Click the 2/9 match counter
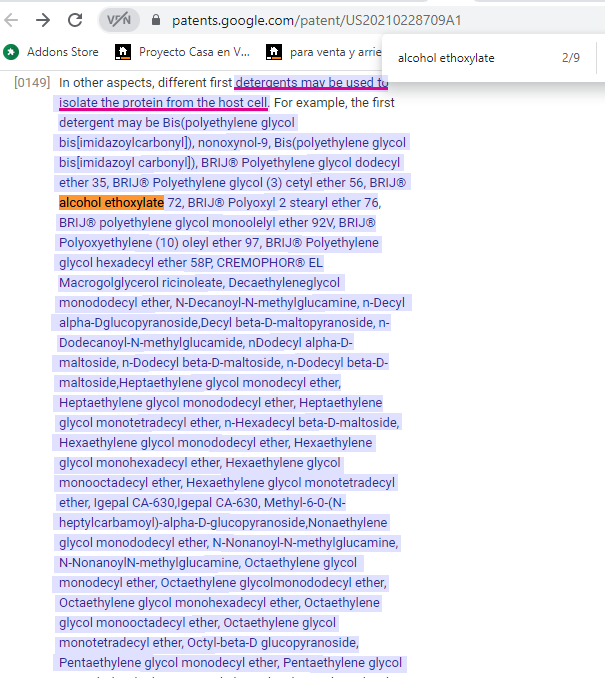This screenshot has height=678, width=605. click(x=571, y=58)
